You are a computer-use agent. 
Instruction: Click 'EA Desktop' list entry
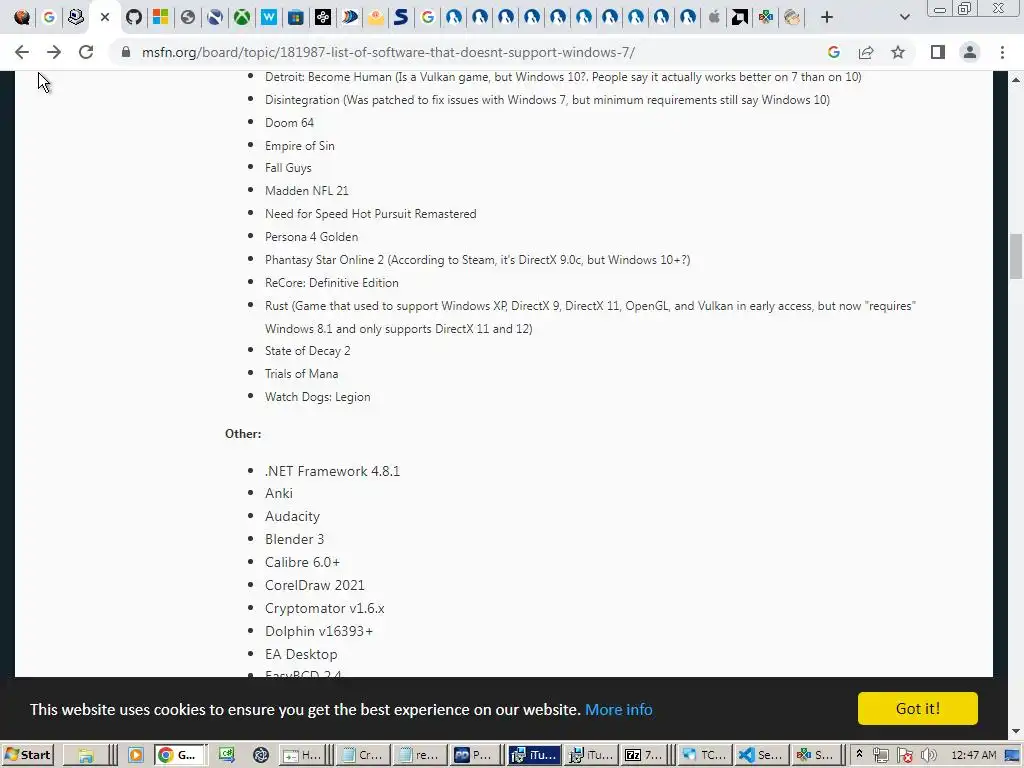[301, 654]
